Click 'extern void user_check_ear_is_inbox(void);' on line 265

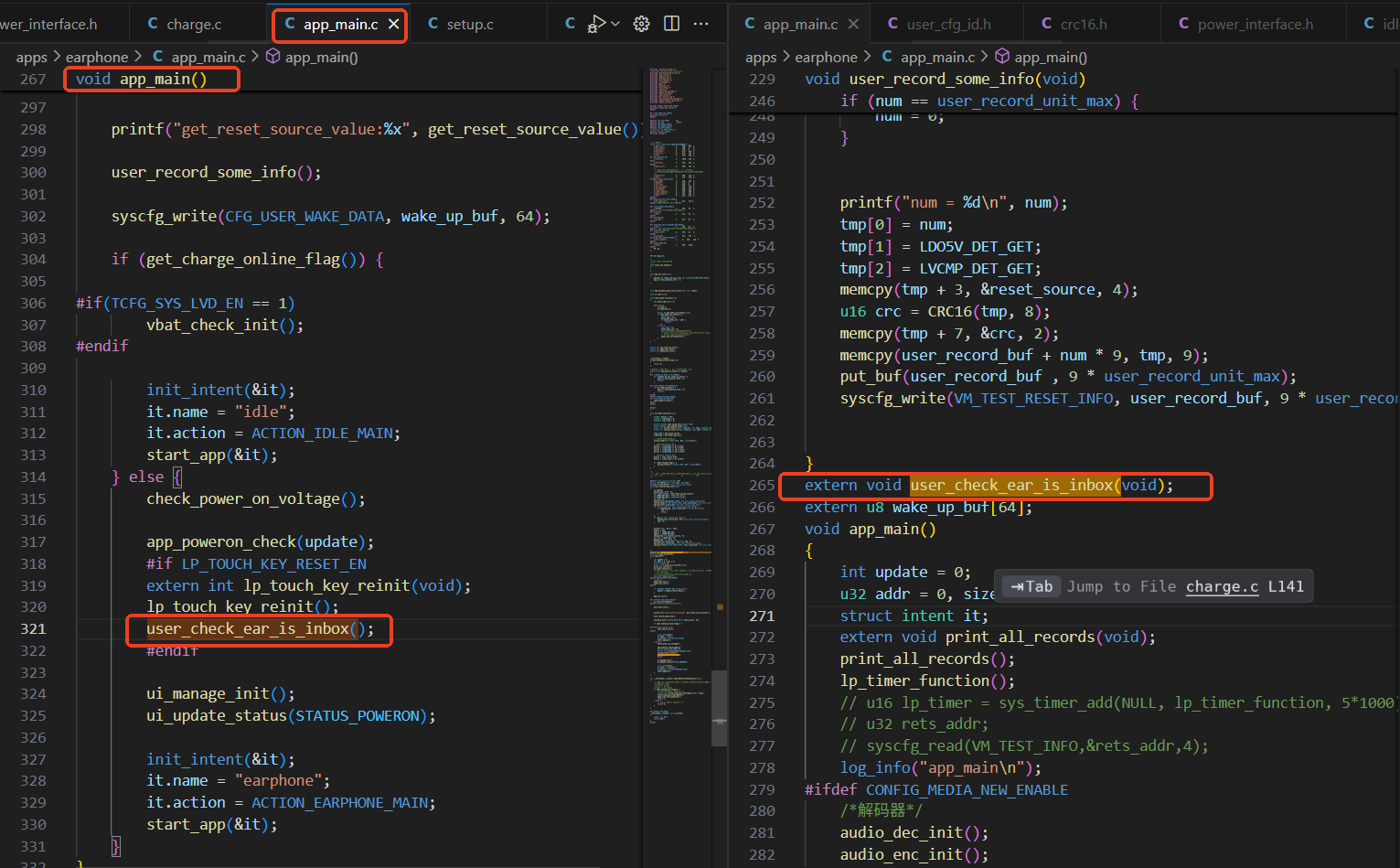(989, 485)
